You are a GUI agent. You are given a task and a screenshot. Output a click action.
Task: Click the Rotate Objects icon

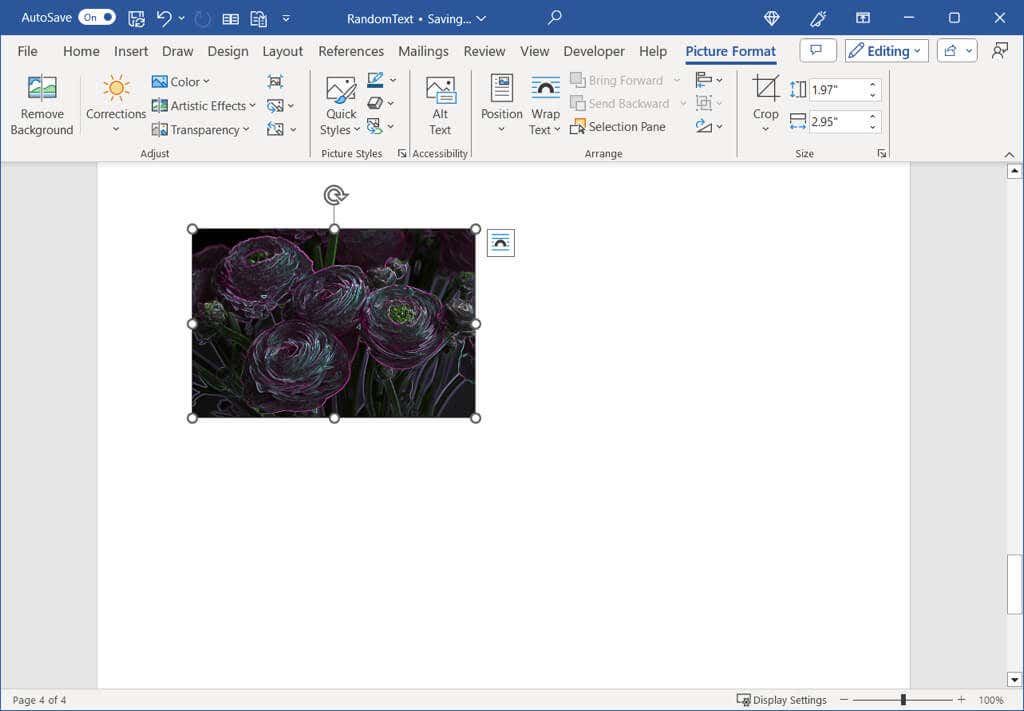(703, 126)
